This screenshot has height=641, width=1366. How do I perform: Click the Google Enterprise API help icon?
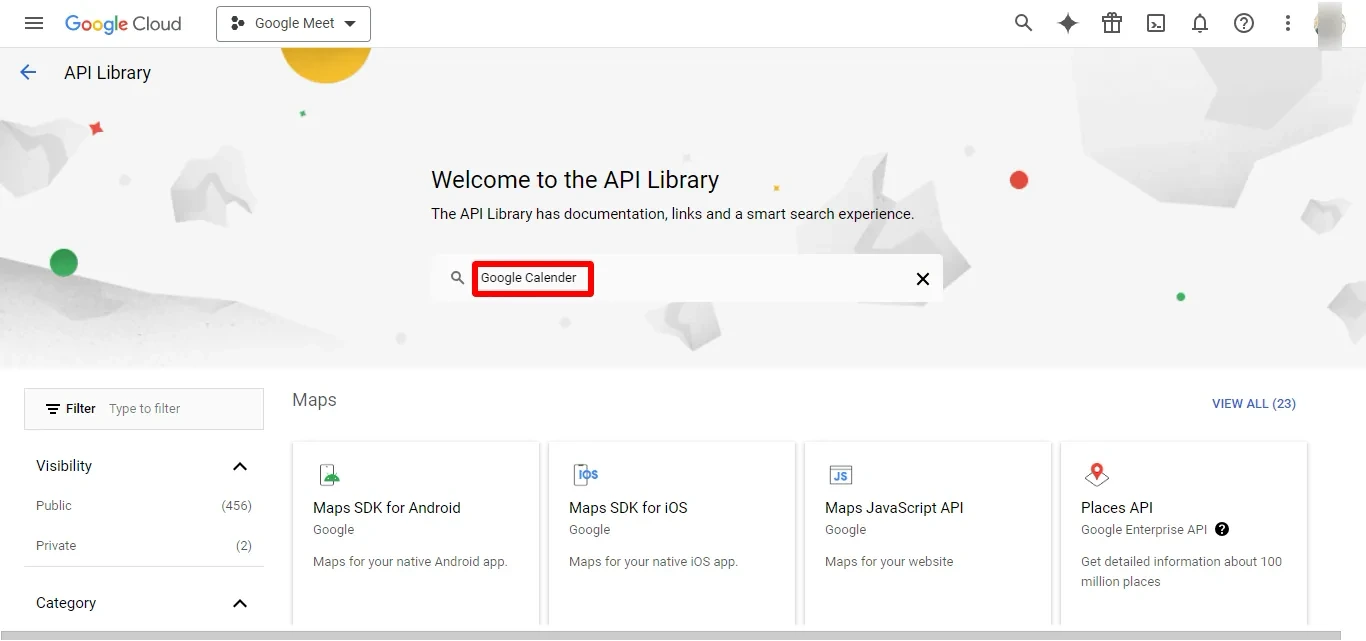[x=1222, y=530]
